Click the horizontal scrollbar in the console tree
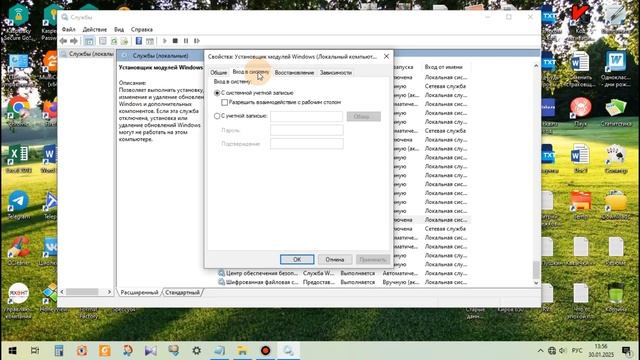The image size is (640, 360). click(x=82, y=292)
